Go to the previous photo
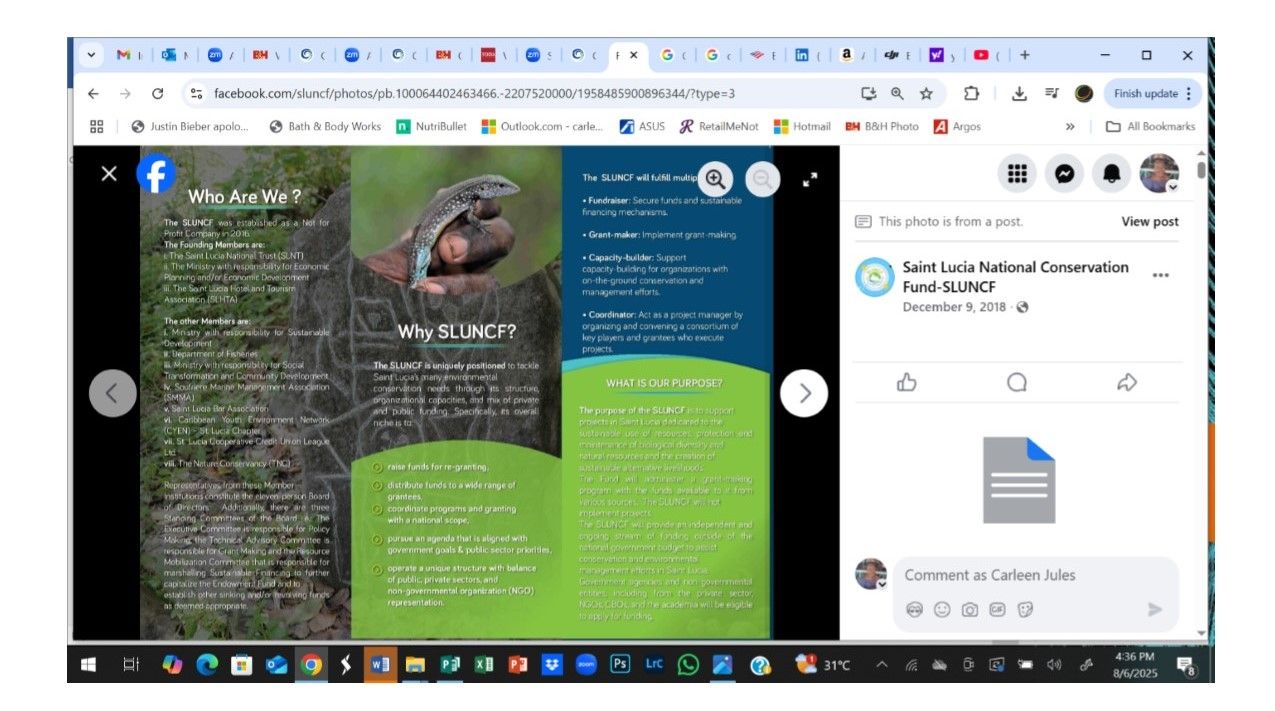1275x711 pixels. 112,393
